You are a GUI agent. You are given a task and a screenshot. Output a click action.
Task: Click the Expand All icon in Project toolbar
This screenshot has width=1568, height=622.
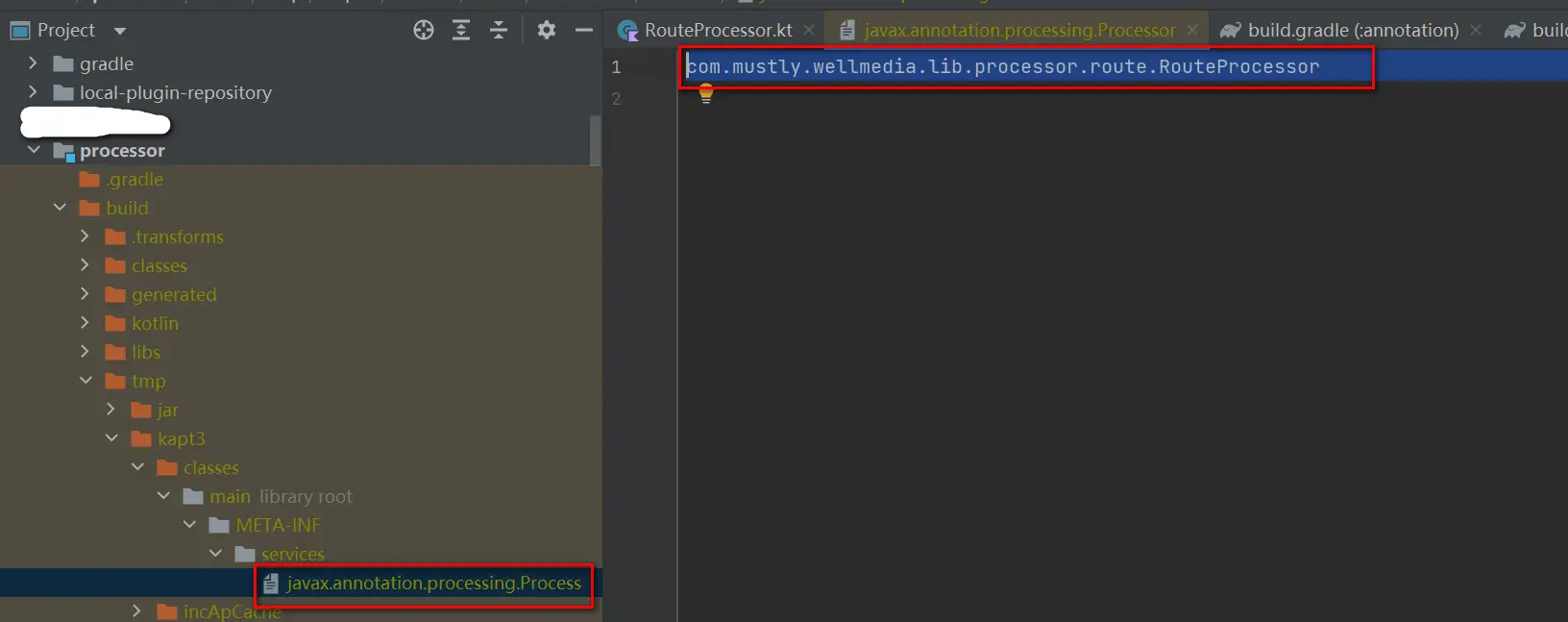[461, 31]
